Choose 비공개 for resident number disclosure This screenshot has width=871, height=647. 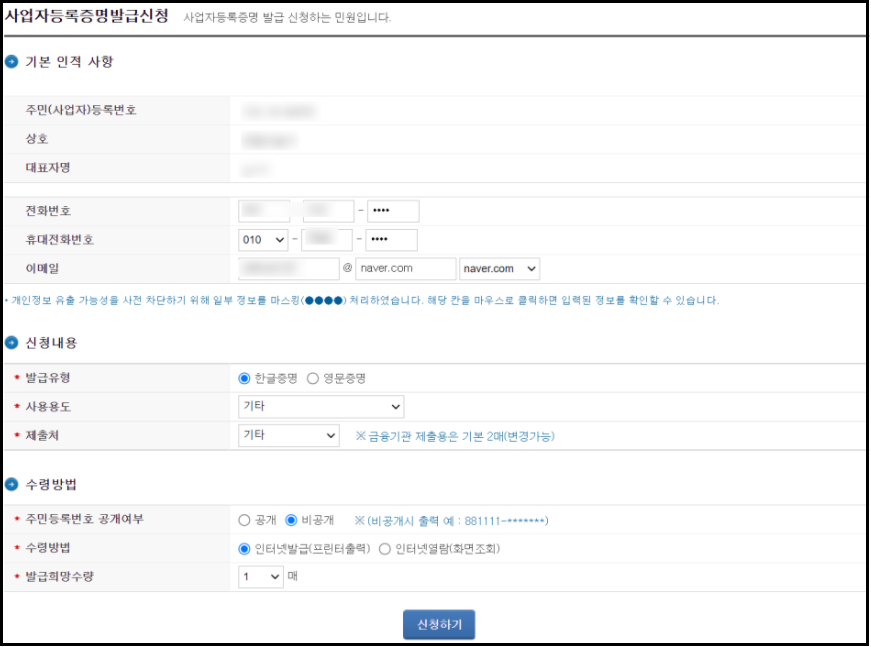tap(291, 520)
